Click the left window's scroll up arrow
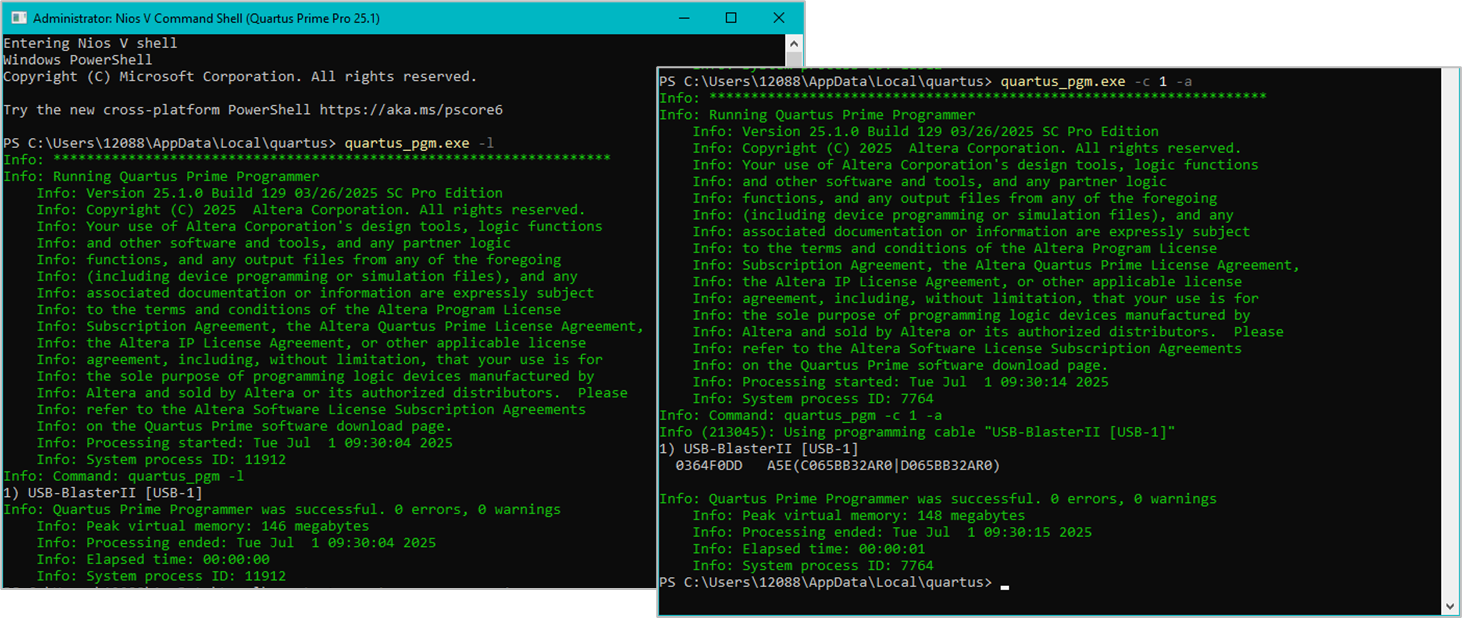The image size is (1462, 618). [x=795, y=43]
